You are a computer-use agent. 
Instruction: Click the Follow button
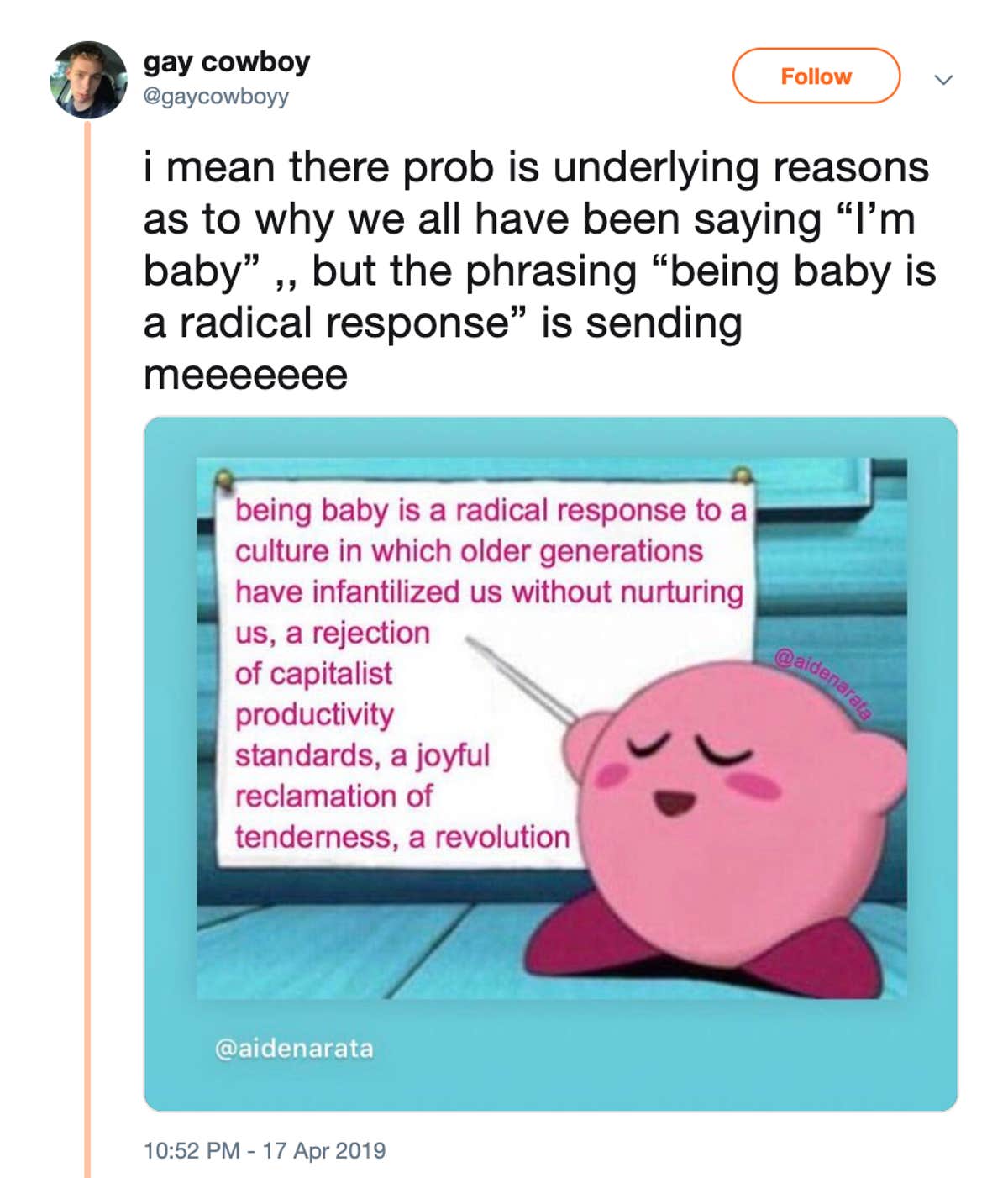pyautogui.click(x=816, y=76)
